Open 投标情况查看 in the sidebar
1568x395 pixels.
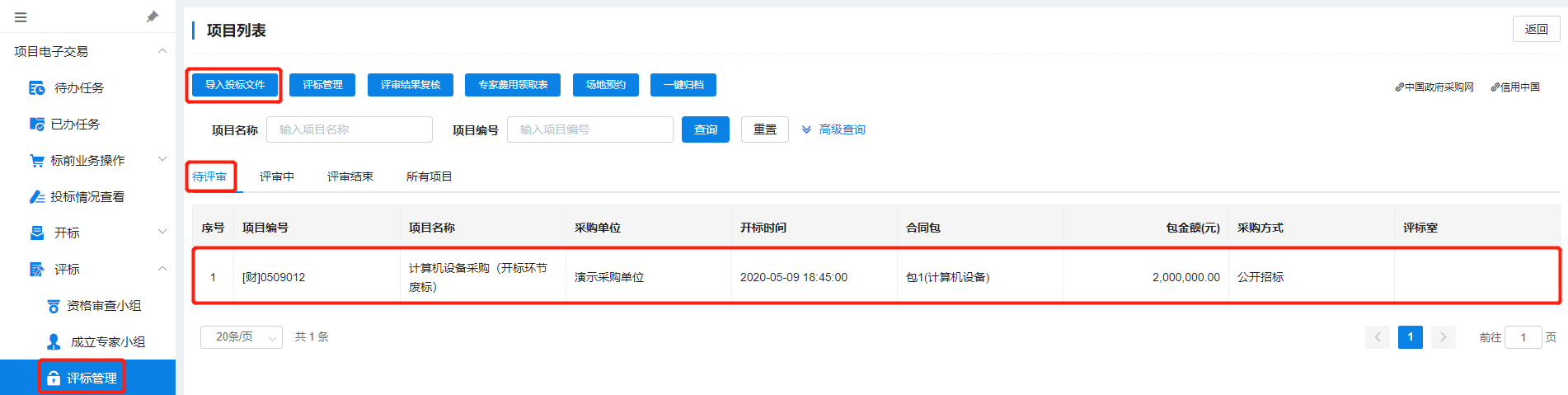point(87,197)
